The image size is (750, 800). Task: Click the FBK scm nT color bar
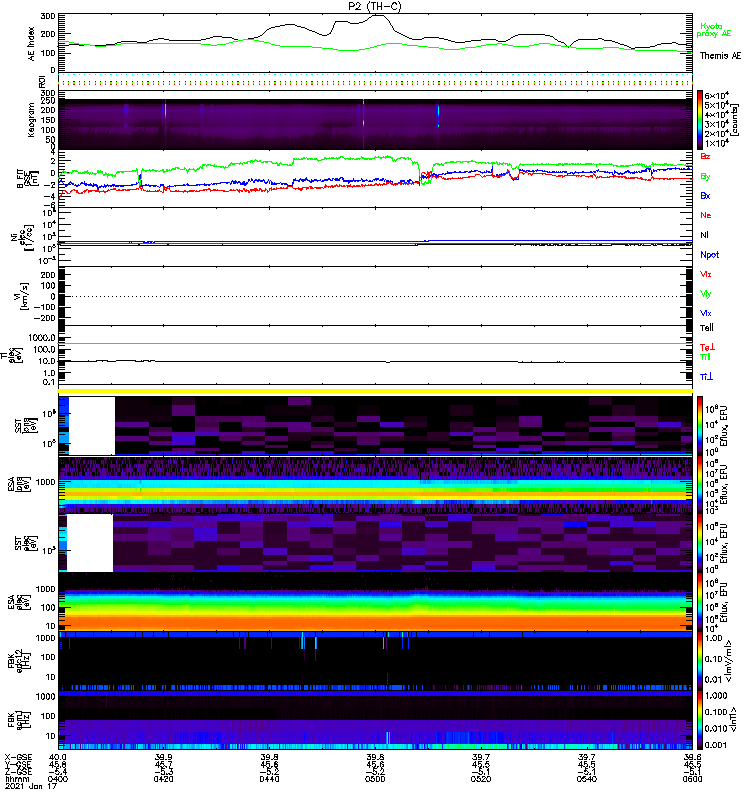700,720
